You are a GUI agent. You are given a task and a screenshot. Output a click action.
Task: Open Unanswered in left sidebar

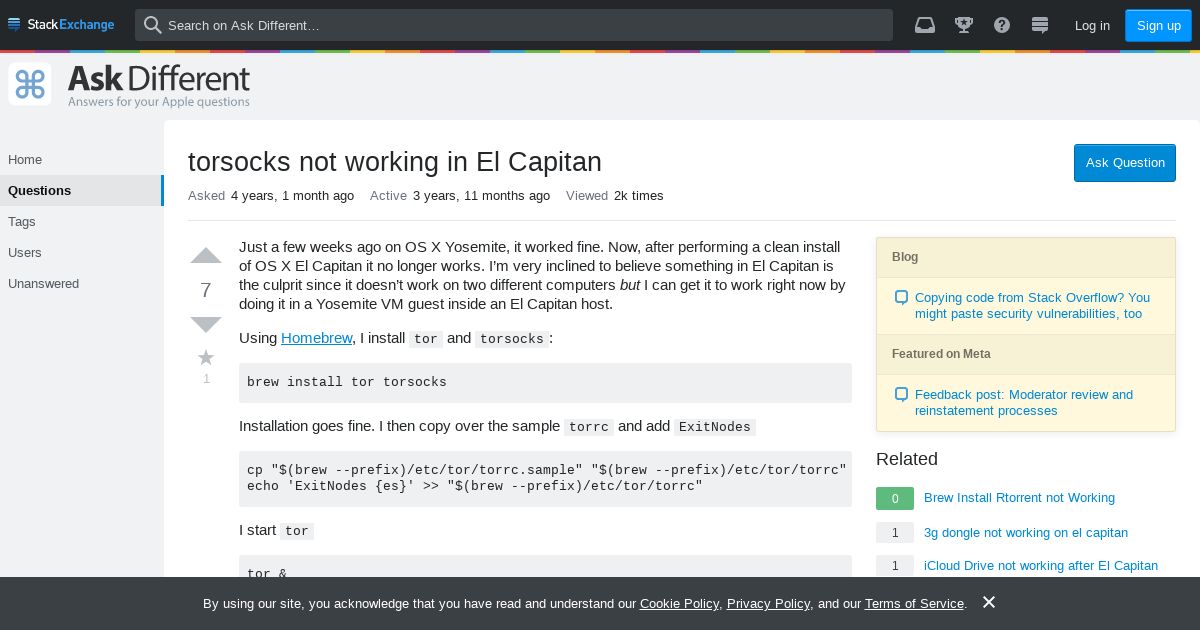click(x=80, y=284)
